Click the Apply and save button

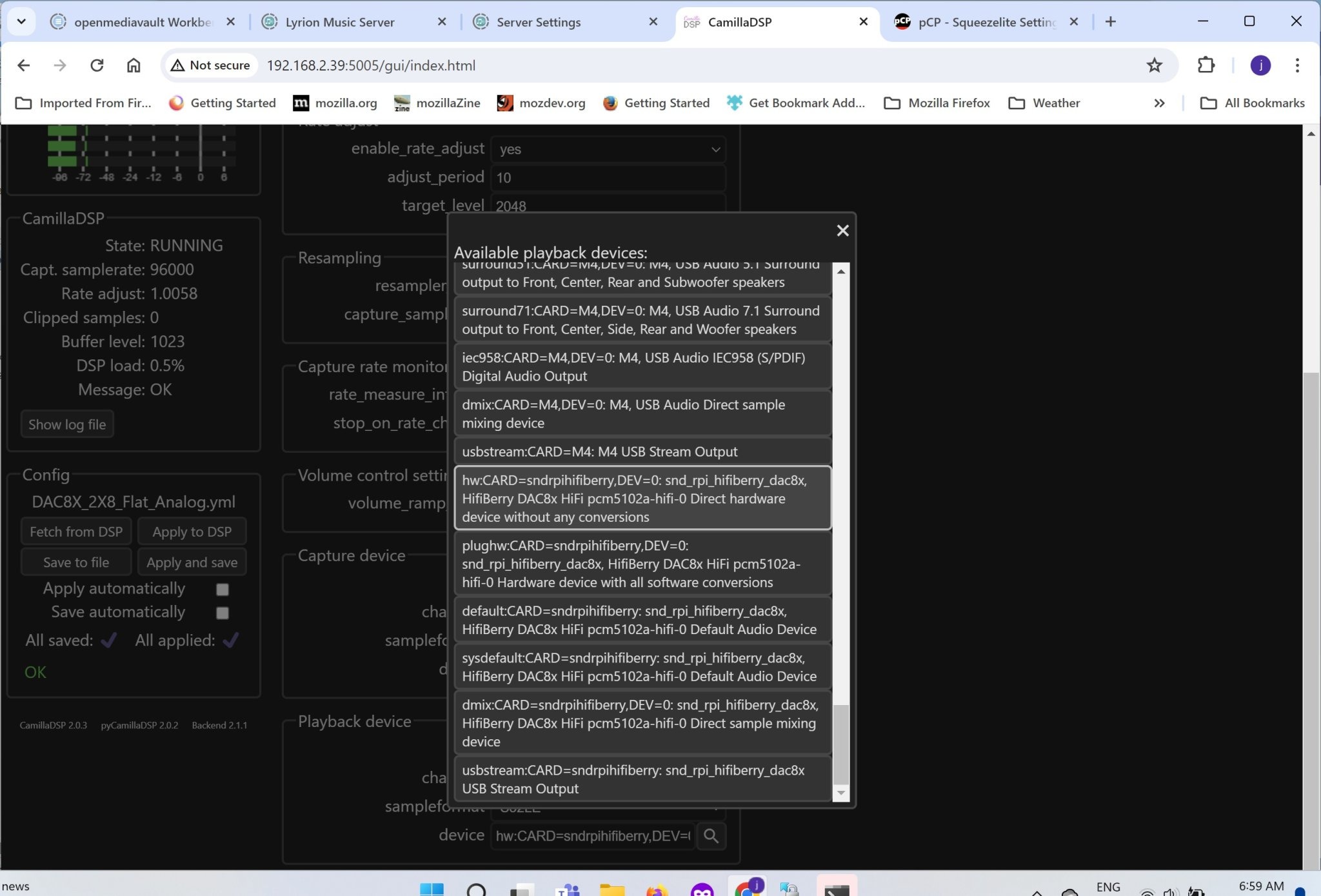(192, 562)
